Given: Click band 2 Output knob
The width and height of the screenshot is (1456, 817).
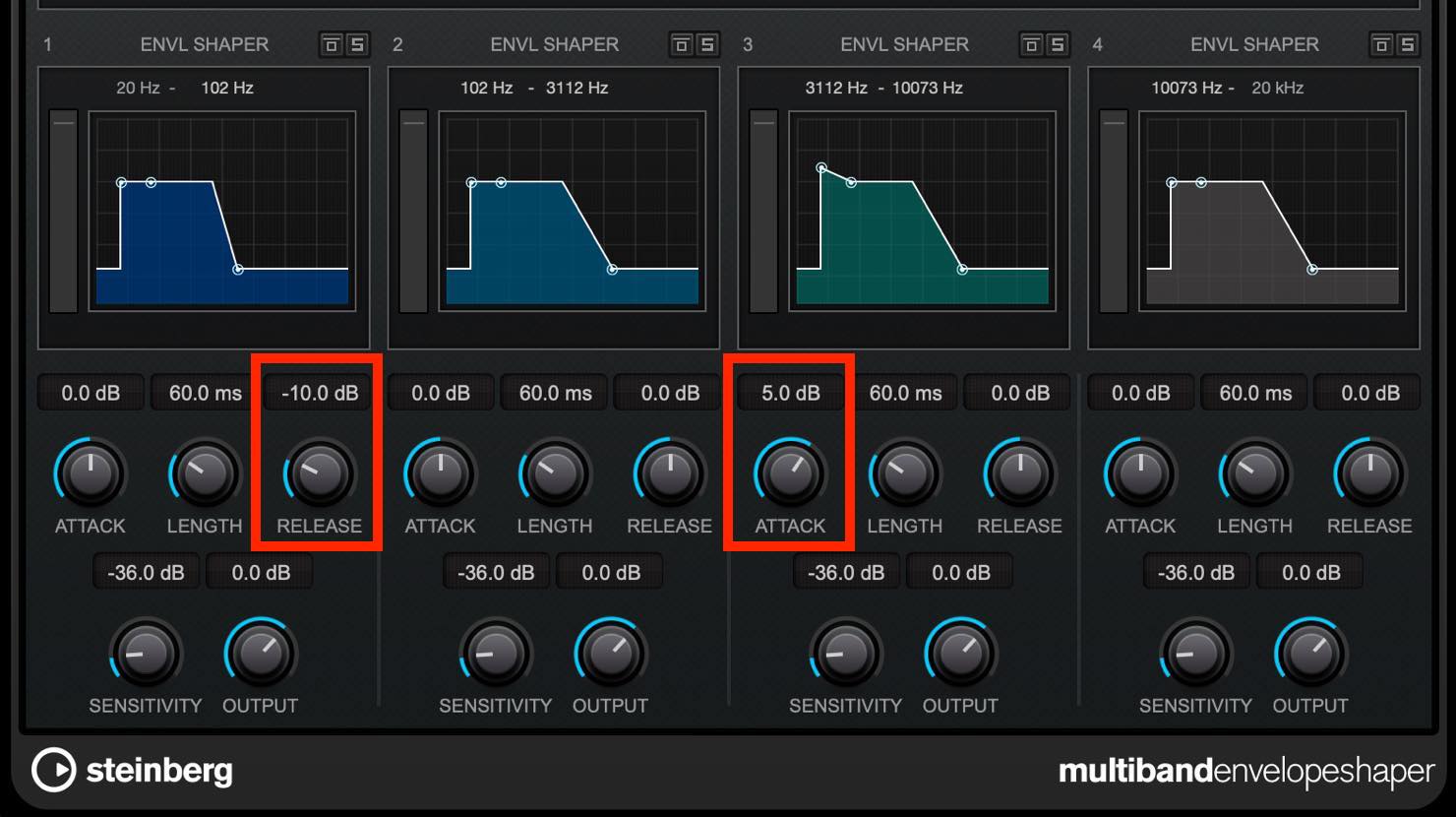Looking at the screenshot, I should click(610, 654).
